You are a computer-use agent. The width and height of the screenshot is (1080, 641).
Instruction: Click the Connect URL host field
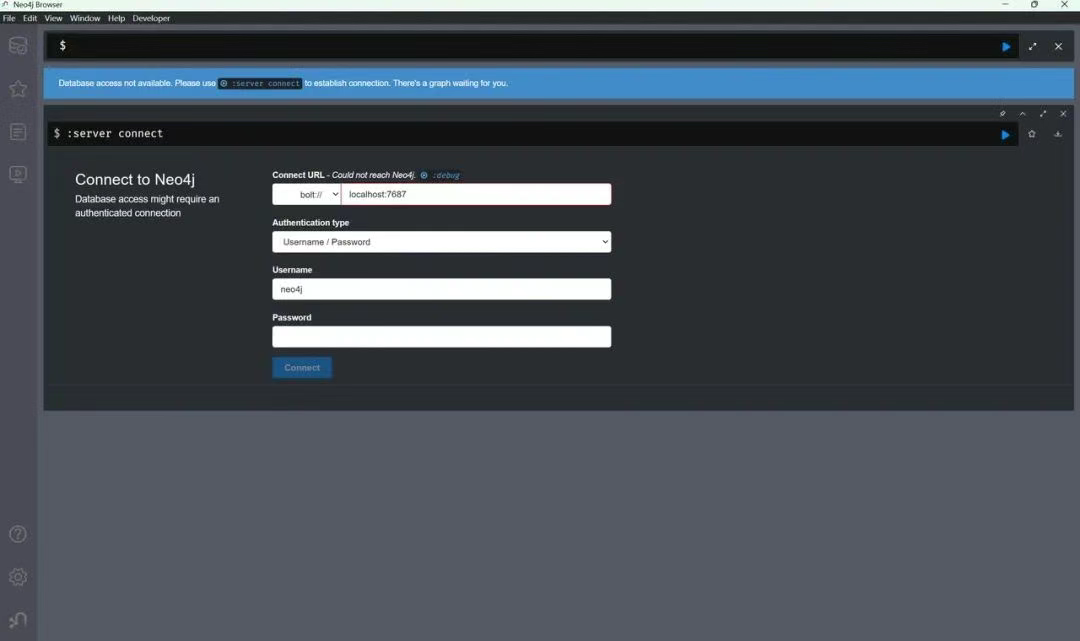(476, 194)
